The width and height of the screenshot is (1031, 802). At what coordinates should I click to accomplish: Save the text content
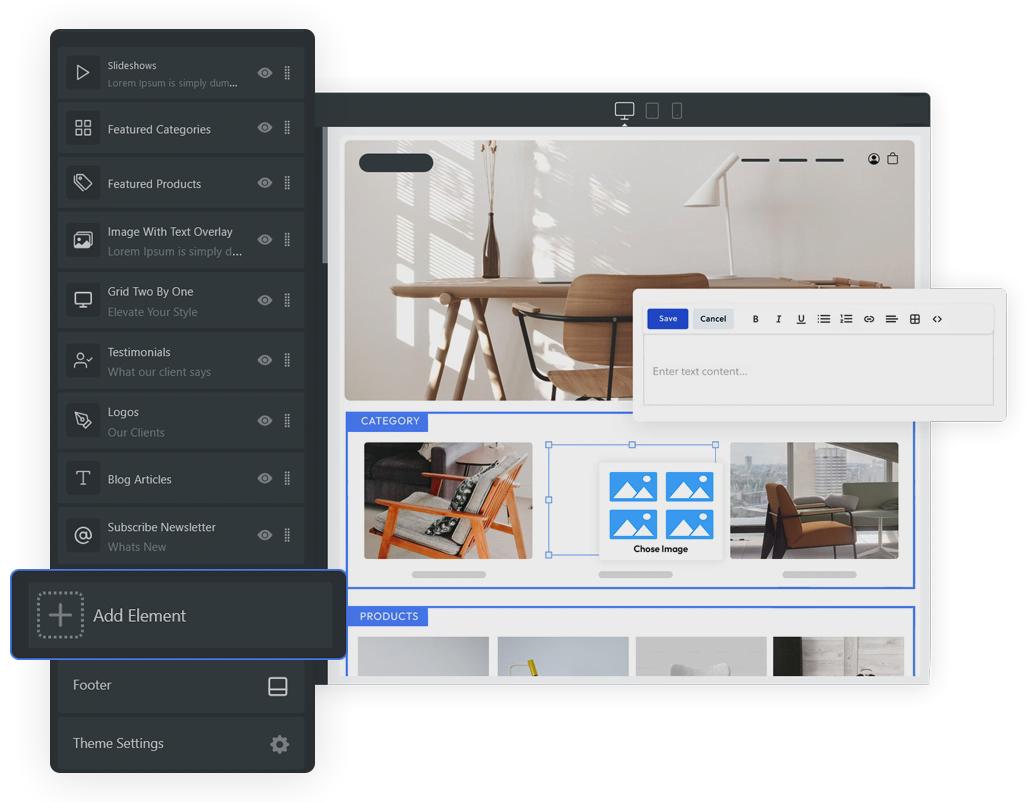tap(668, 319)
